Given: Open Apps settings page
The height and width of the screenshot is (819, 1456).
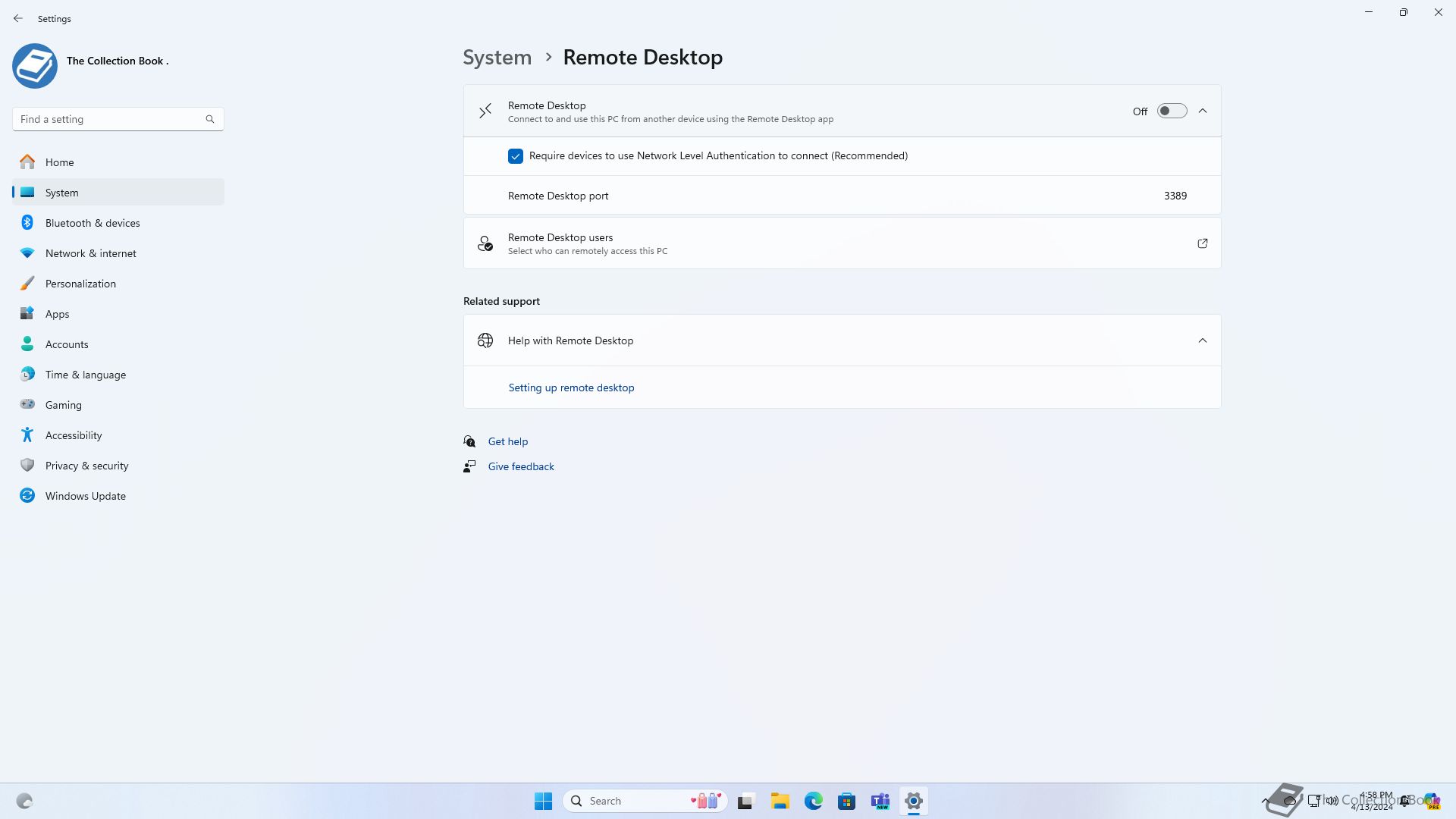Looking at the screenshot, I should 118,314.
